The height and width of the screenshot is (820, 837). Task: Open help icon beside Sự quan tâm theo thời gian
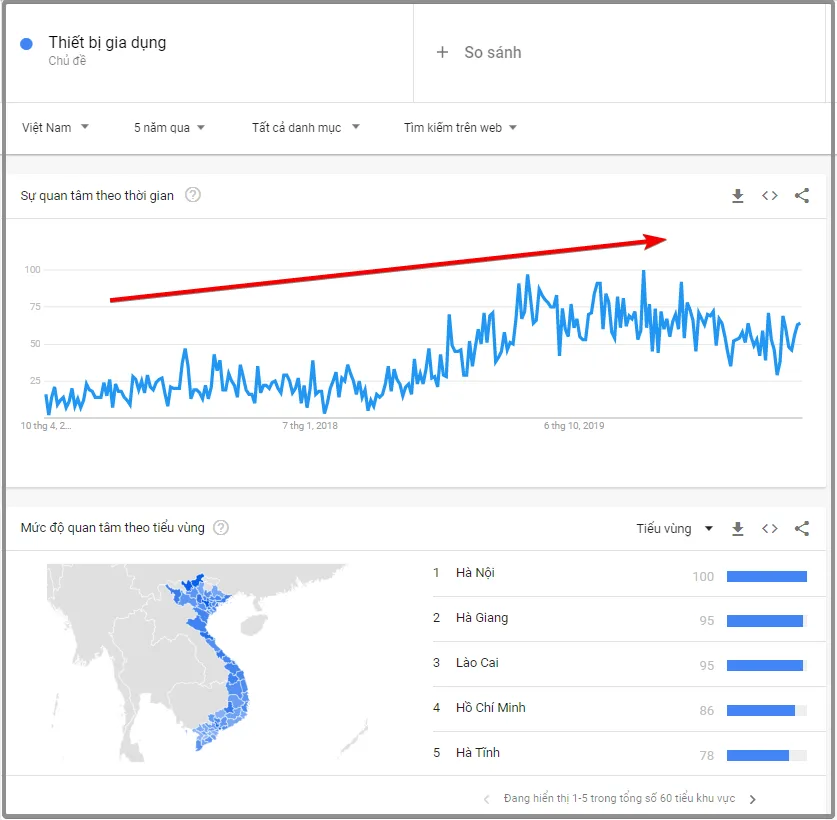[x=193, y=195]
